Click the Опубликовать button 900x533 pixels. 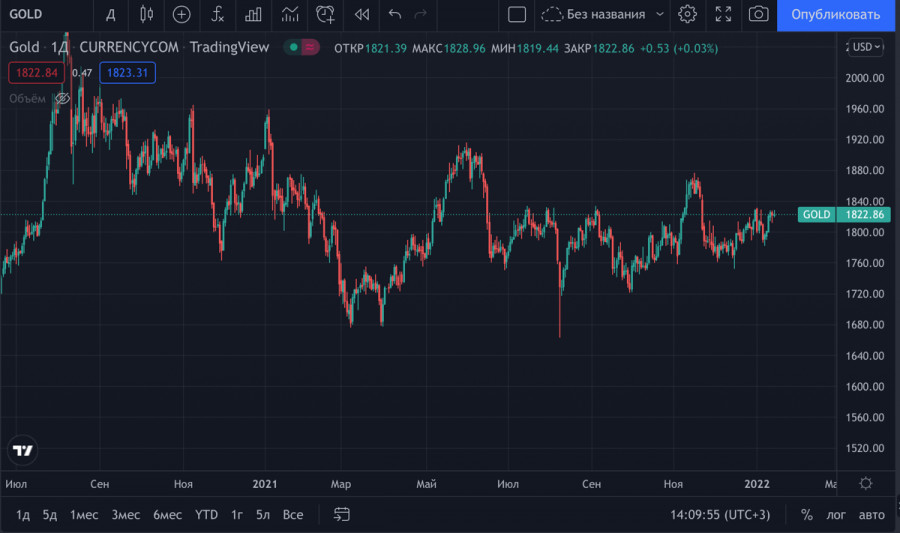835,15
